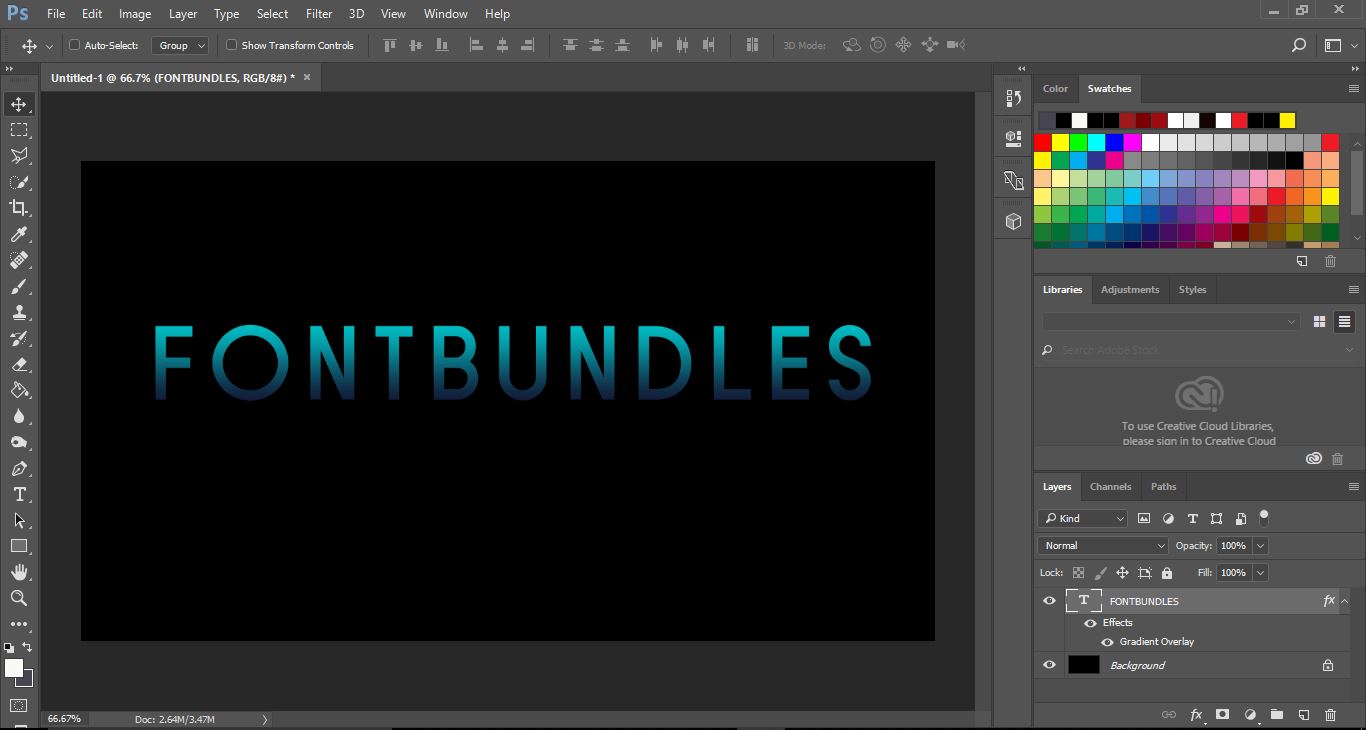Delete layer with Layers panel trash icon
This screenshot has height=730, width=1366.
(x=1330, y=715)
